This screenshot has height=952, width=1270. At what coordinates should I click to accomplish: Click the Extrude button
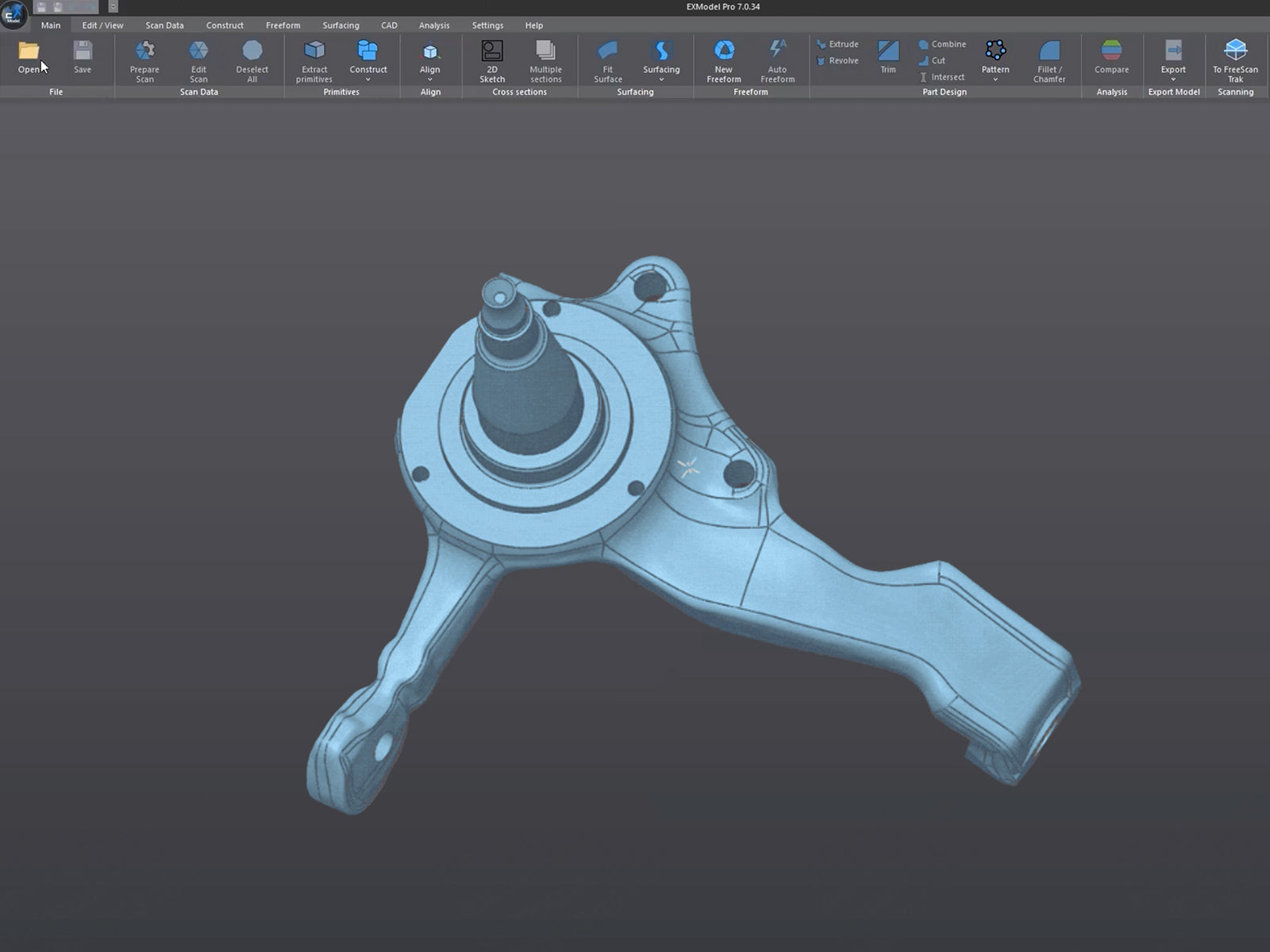[837, 44]
